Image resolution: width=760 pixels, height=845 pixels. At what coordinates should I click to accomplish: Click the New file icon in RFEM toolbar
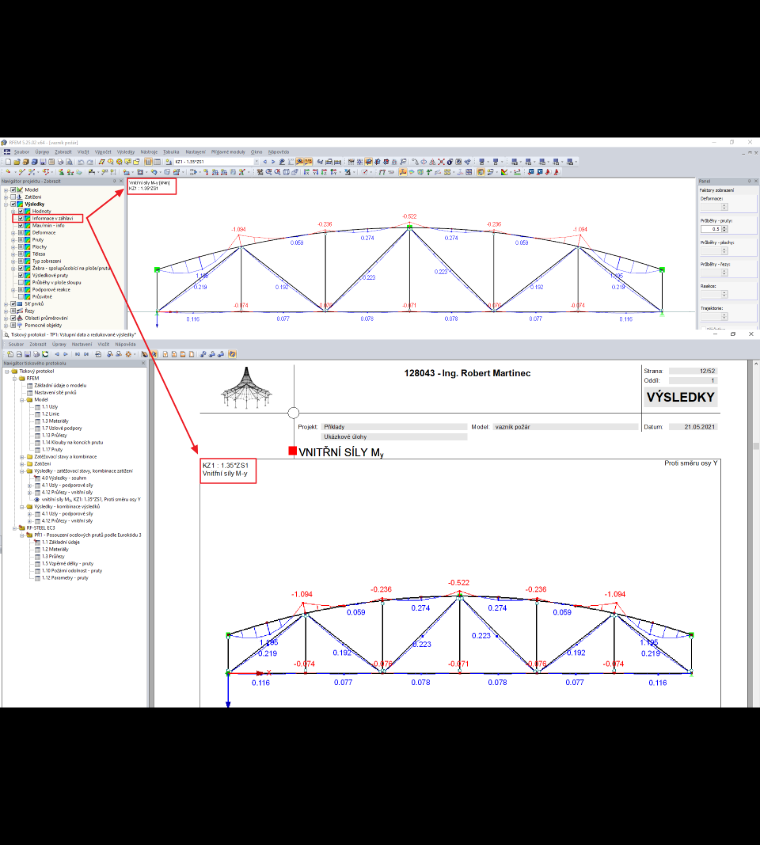[x=8, y=162]
